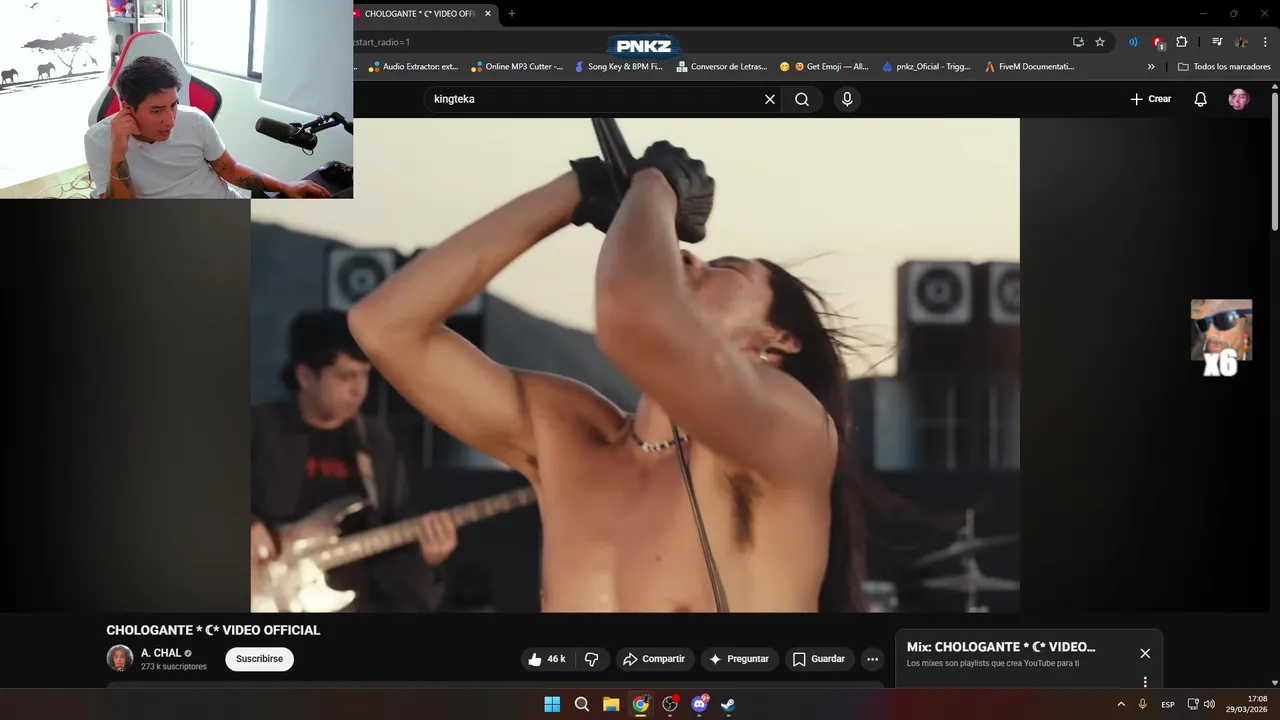The width and height of the screenshot is (1280, 720).
Task: Dislike the CHOLOGANTE video
Action: click(591, 659)
